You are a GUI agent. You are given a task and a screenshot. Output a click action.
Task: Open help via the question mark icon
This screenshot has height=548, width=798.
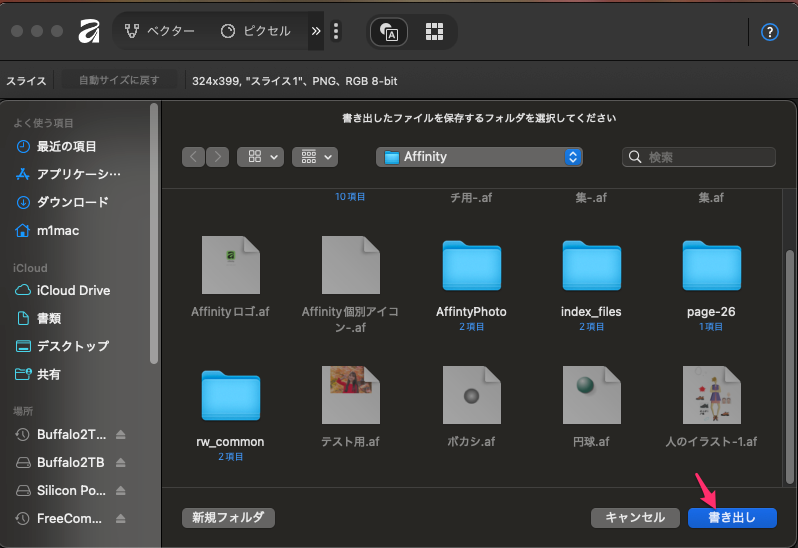(x=769, y=32)
